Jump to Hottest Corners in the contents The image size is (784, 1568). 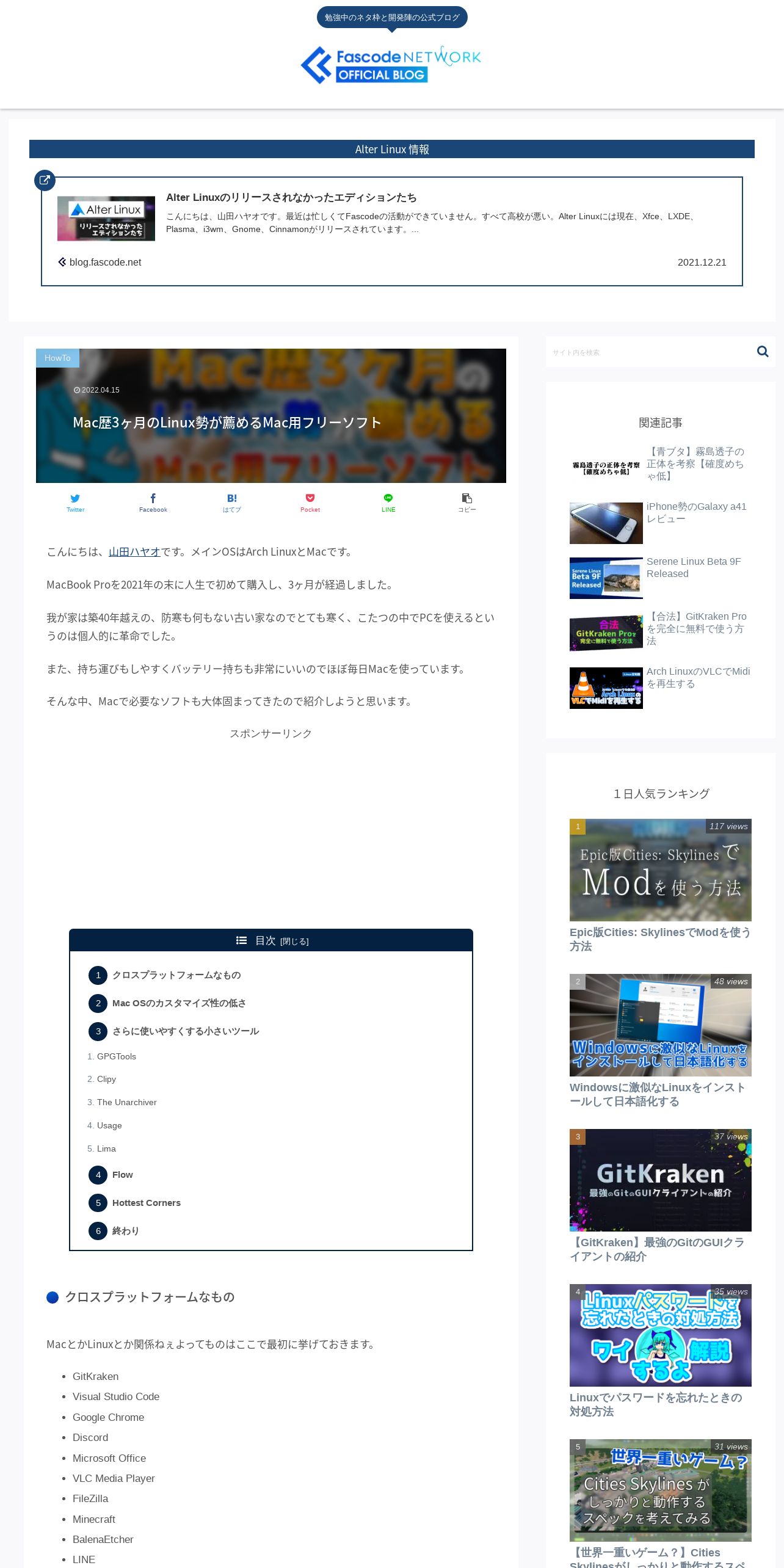coord(147,1203)
